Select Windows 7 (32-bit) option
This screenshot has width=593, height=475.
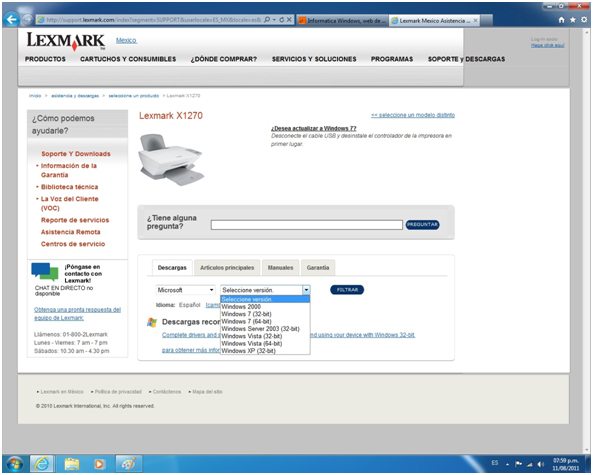point(265,314)
